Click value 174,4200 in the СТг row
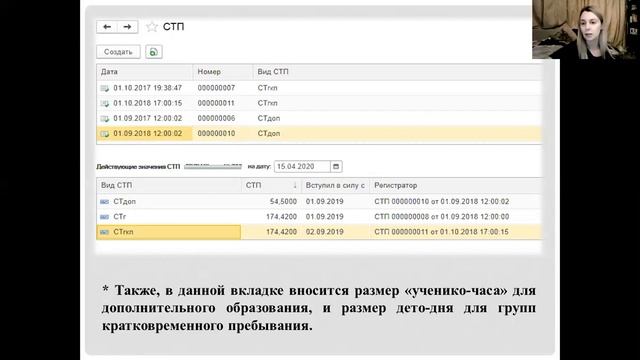 (x=281, y=216)
